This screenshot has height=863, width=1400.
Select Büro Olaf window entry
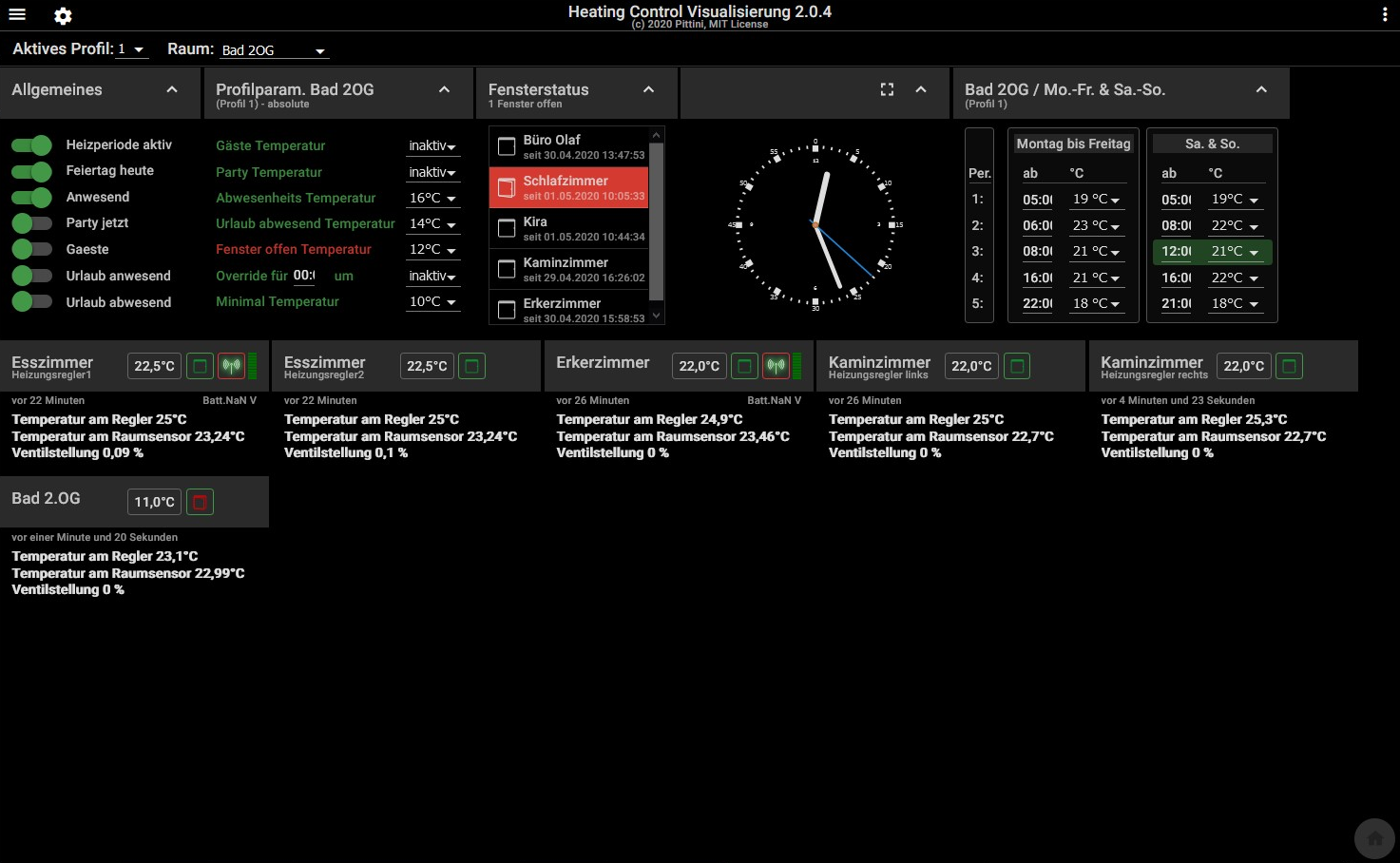click(568, 146)
